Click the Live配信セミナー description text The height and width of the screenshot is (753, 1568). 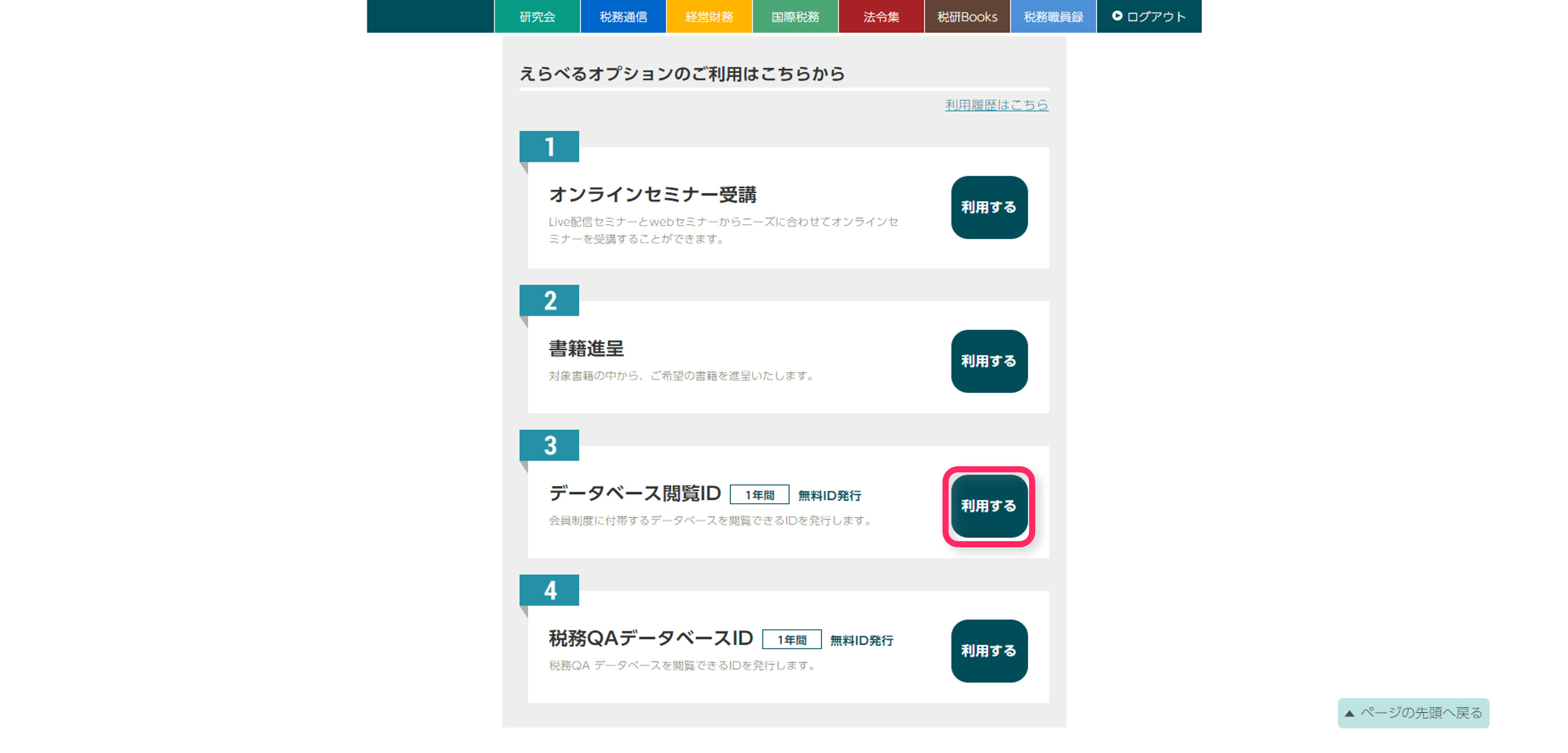[x=724, y=231]
